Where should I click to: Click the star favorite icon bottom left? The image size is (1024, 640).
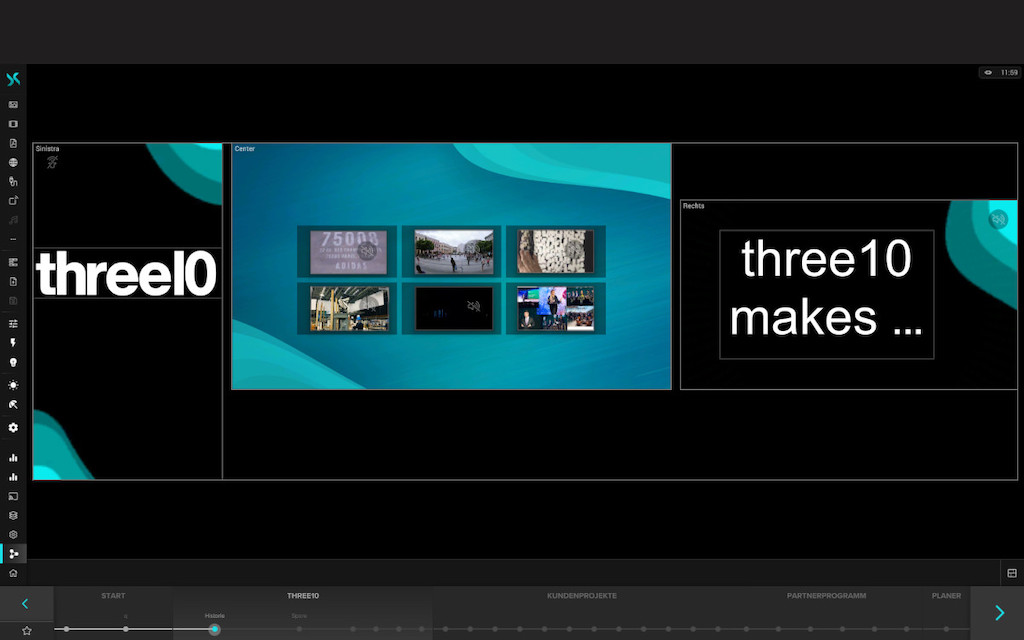pos(27,630)
